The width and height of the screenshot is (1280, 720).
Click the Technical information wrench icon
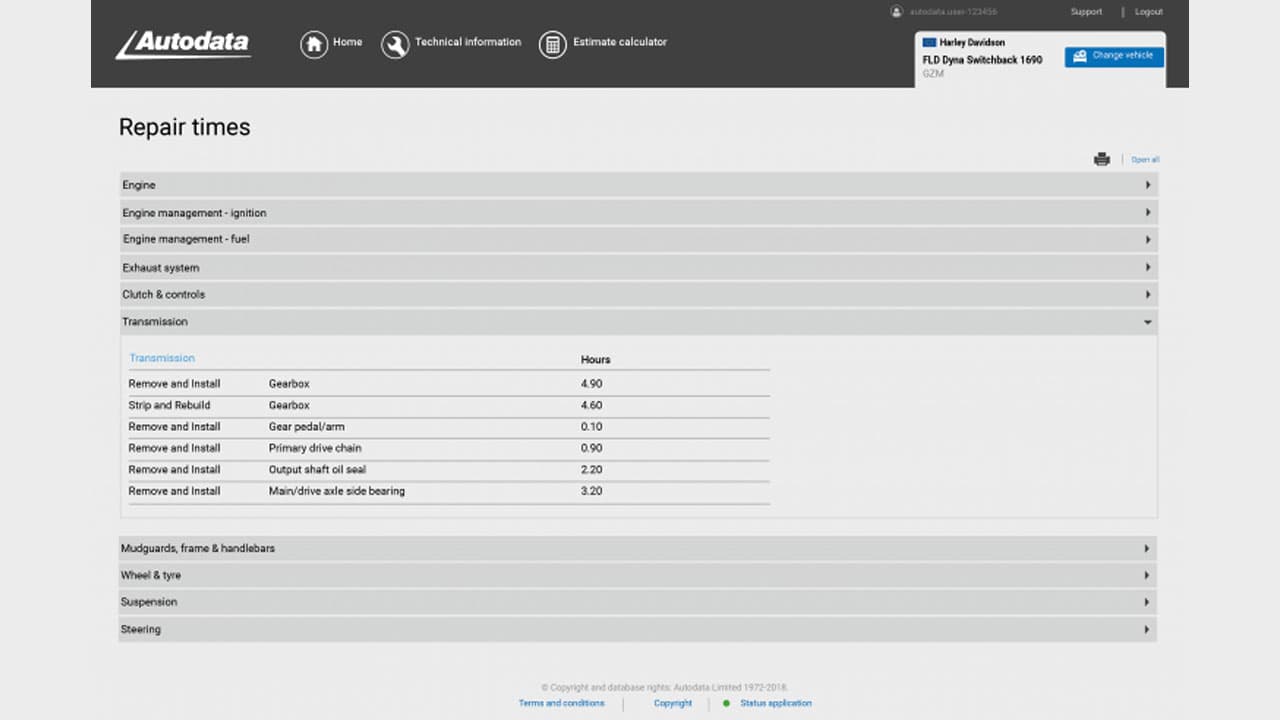pos(397,44)
